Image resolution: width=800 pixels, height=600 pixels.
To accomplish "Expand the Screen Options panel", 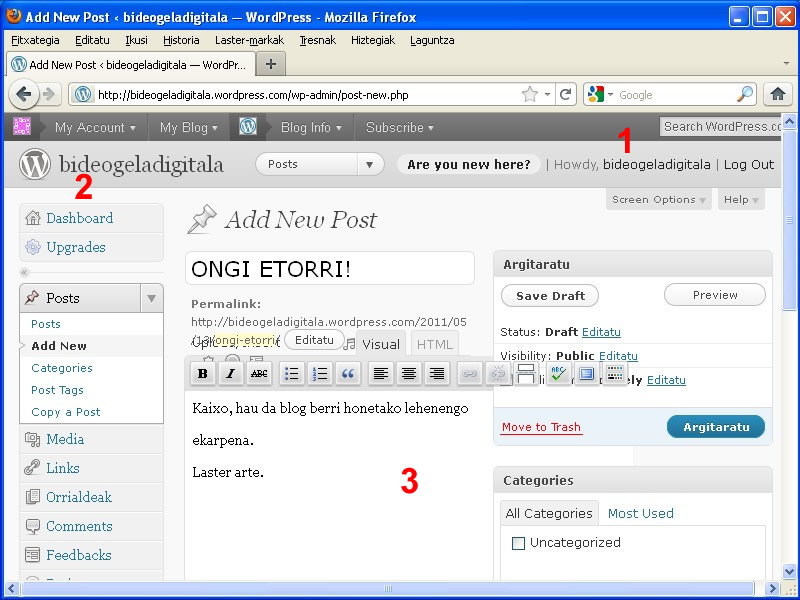I will pyautogui.click(x=658, y=199).
